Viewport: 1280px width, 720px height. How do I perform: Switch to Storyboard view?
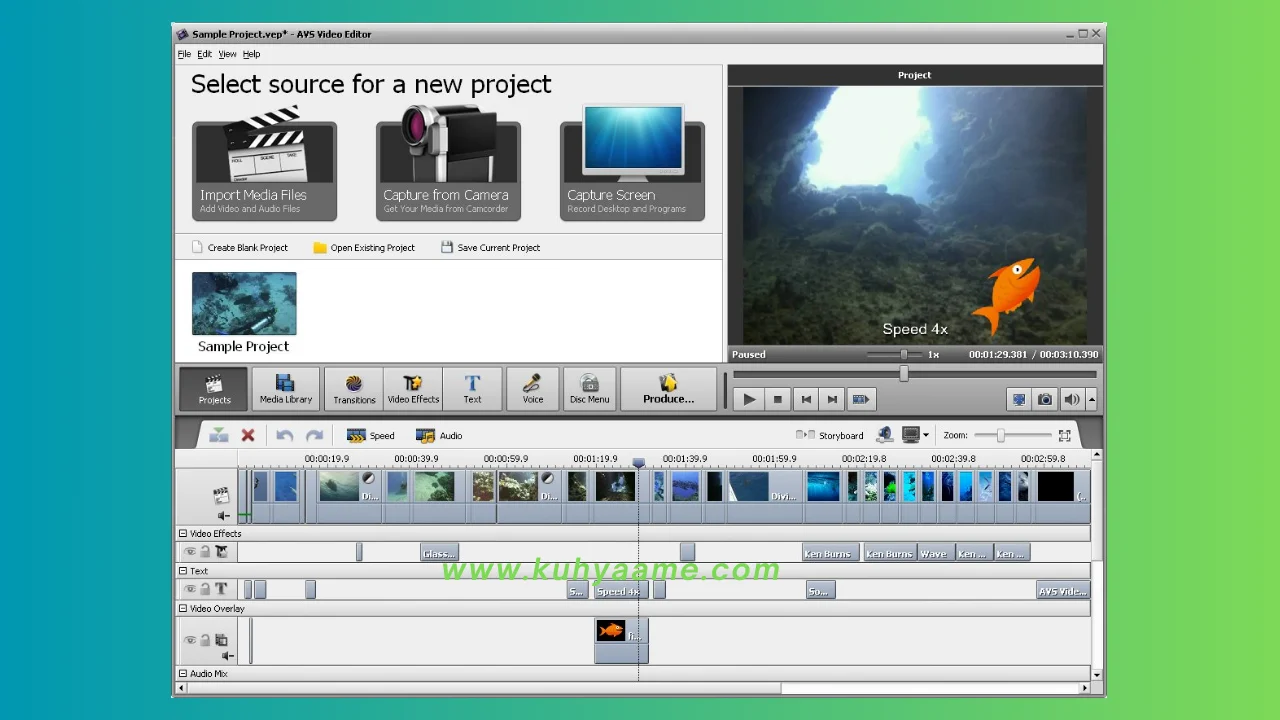pyautogui.click(x=829, y=435)
